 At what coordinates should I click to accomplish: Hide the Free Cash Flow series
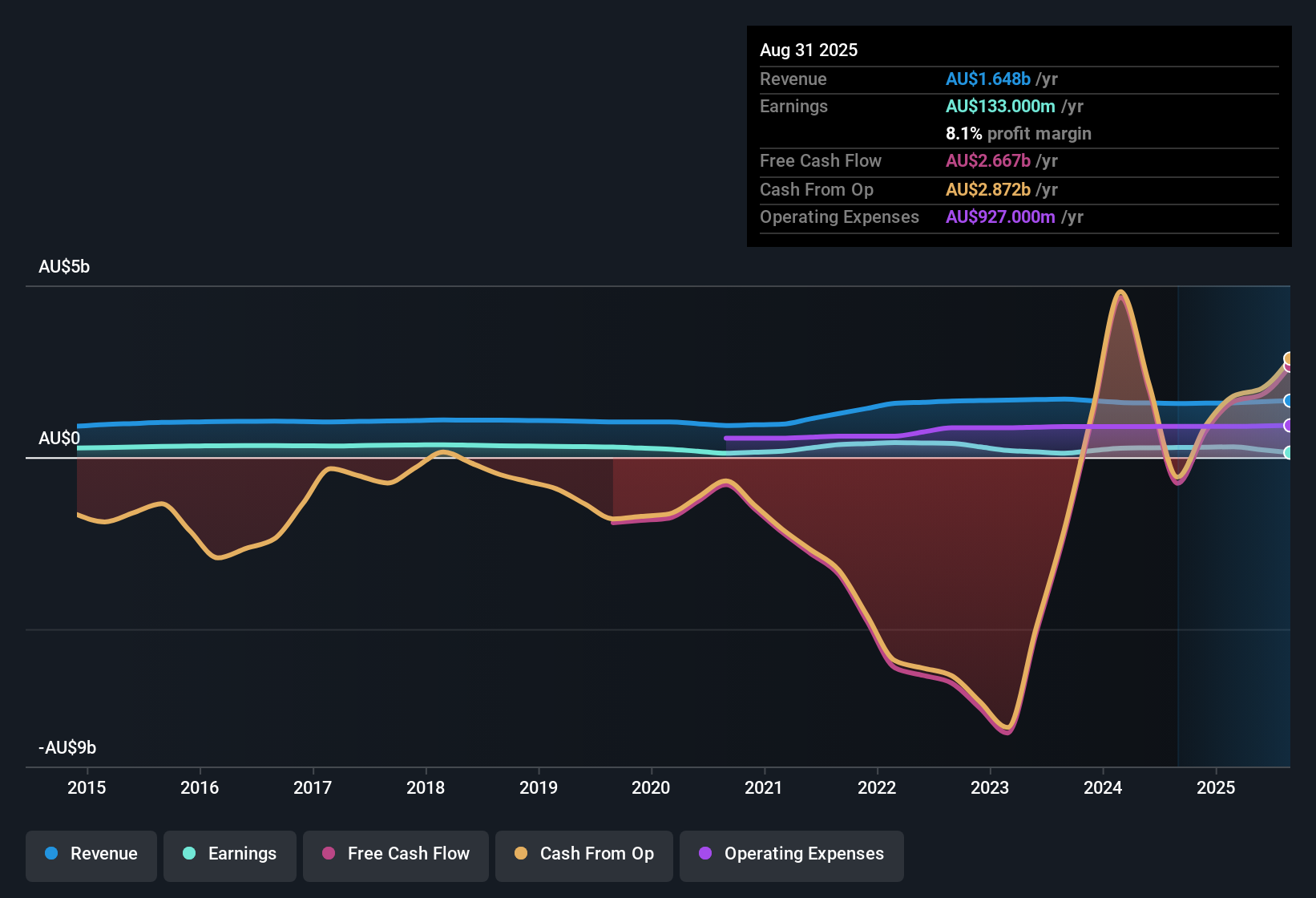(x=396, y=854)
